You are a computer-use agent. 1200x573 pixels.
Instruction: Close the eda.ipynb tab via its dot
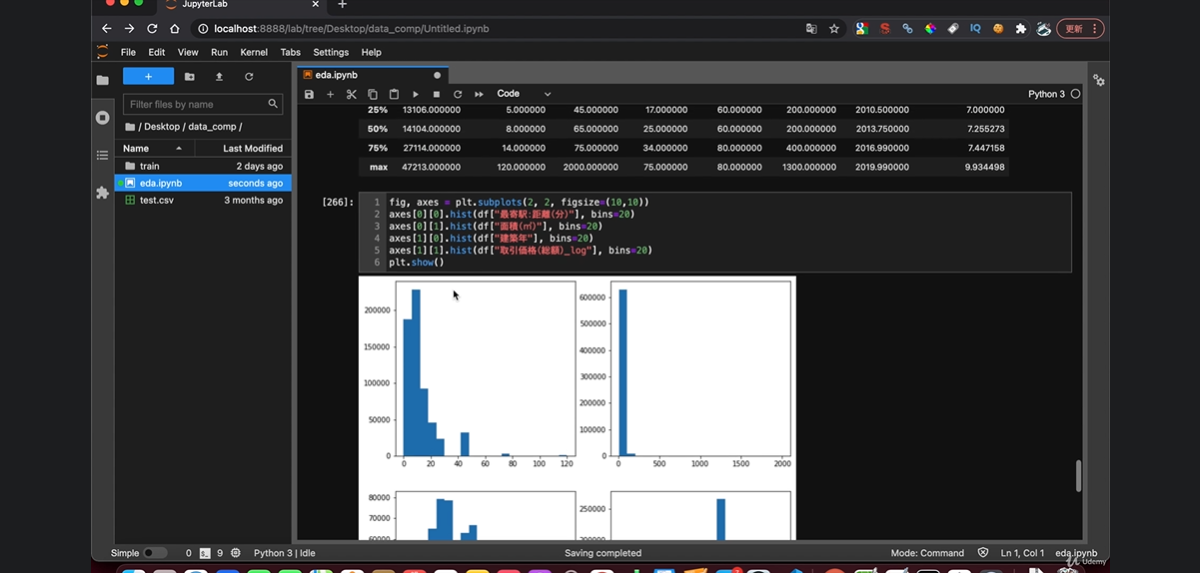[x=437, y=75]
